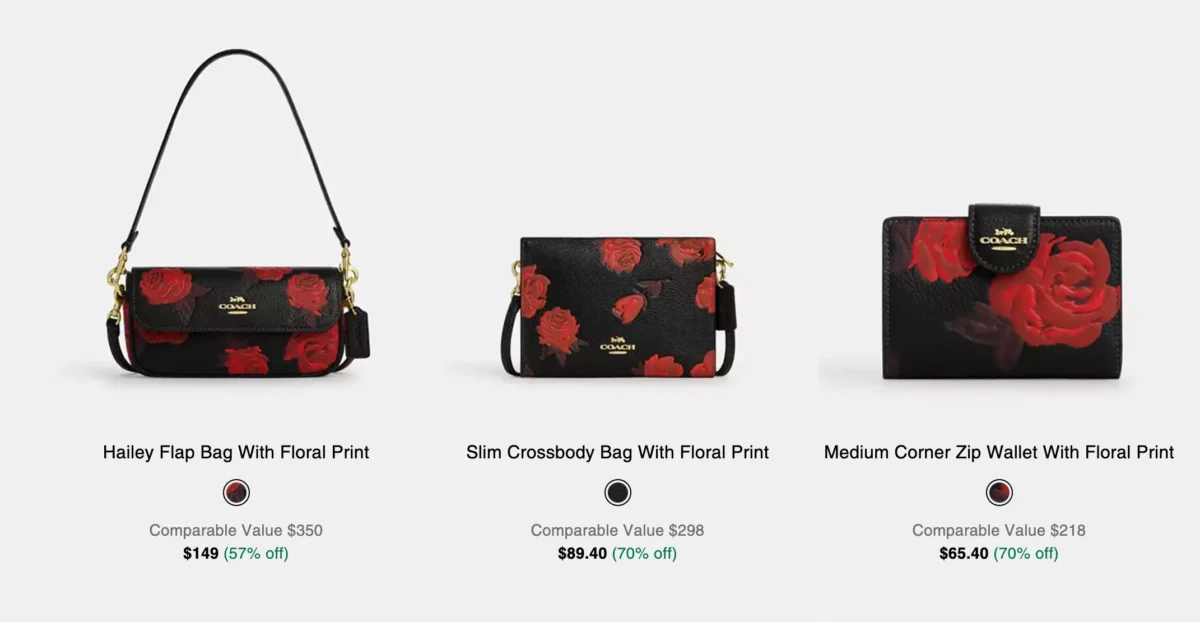The image size is (1200, 622).
Task: Click the Comparable Value $350 text
Action: [x=236, y=530]
